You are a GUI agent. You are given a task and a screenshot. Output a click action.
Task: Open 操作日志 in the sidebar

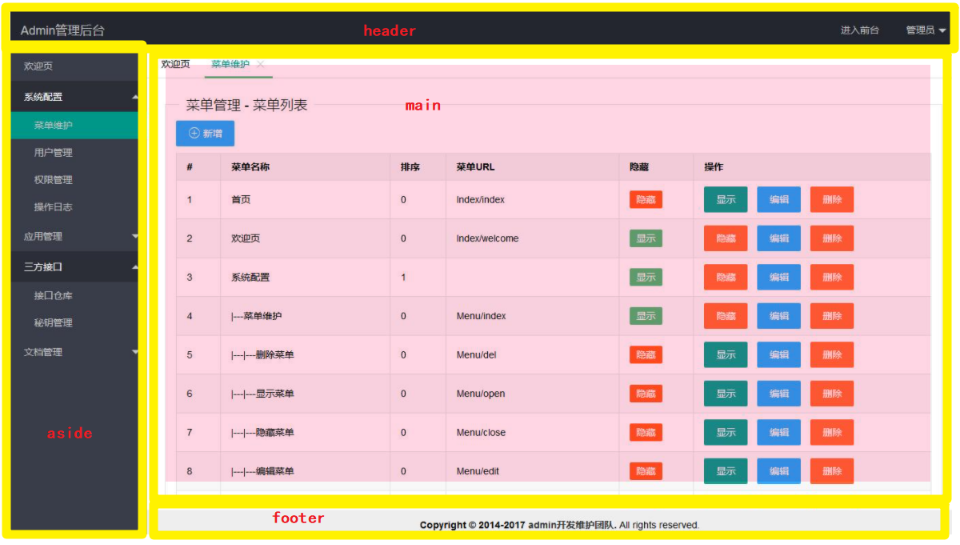click(74, 207)
